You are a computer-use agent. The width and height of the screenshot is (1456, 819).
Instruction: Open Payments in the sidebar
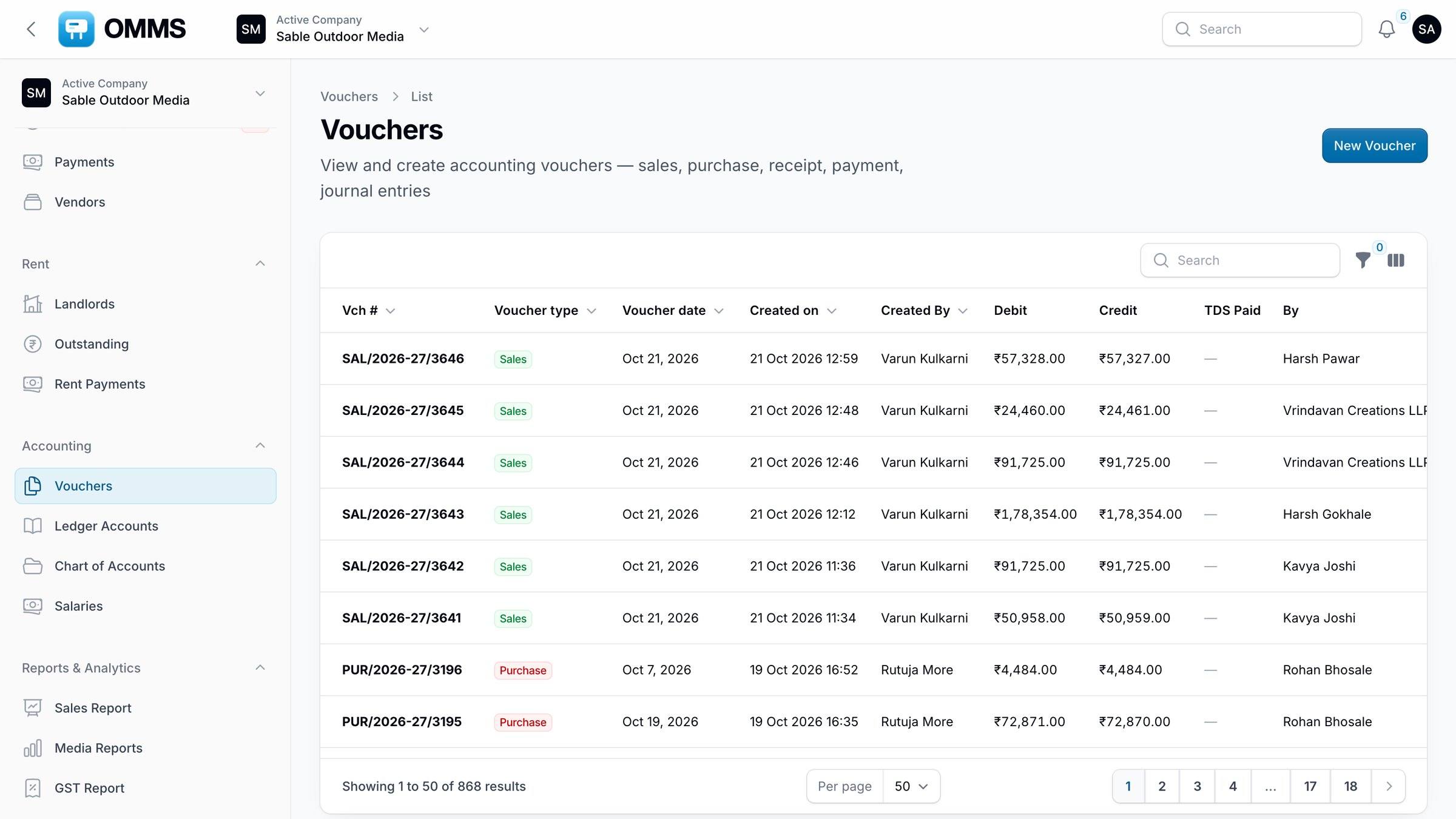pos(146,162)
